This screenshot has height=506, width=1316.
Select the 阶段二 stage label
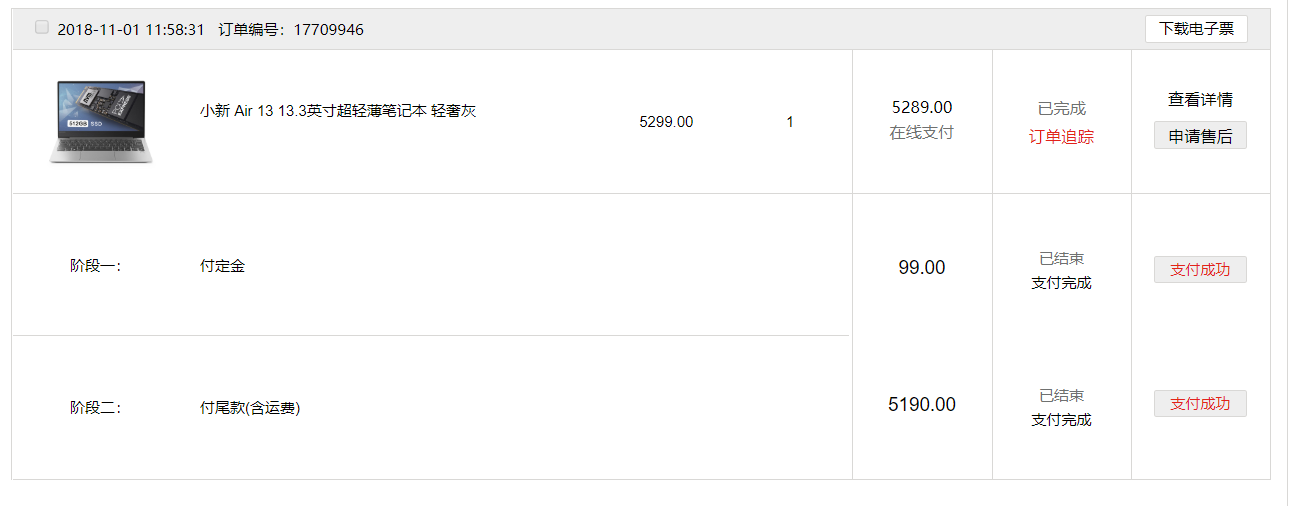(x=95, y=408)
